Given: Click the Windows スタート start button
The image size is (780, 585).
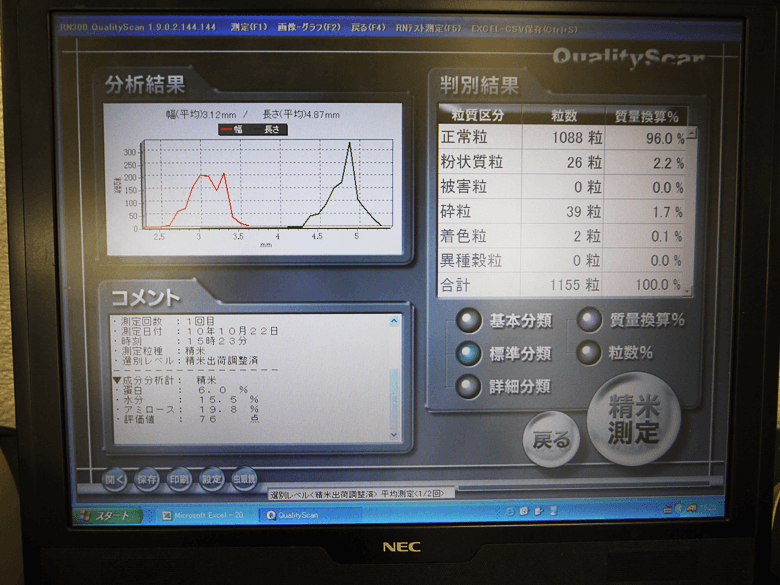Looking at the screenshot, I should pos(107,516).
